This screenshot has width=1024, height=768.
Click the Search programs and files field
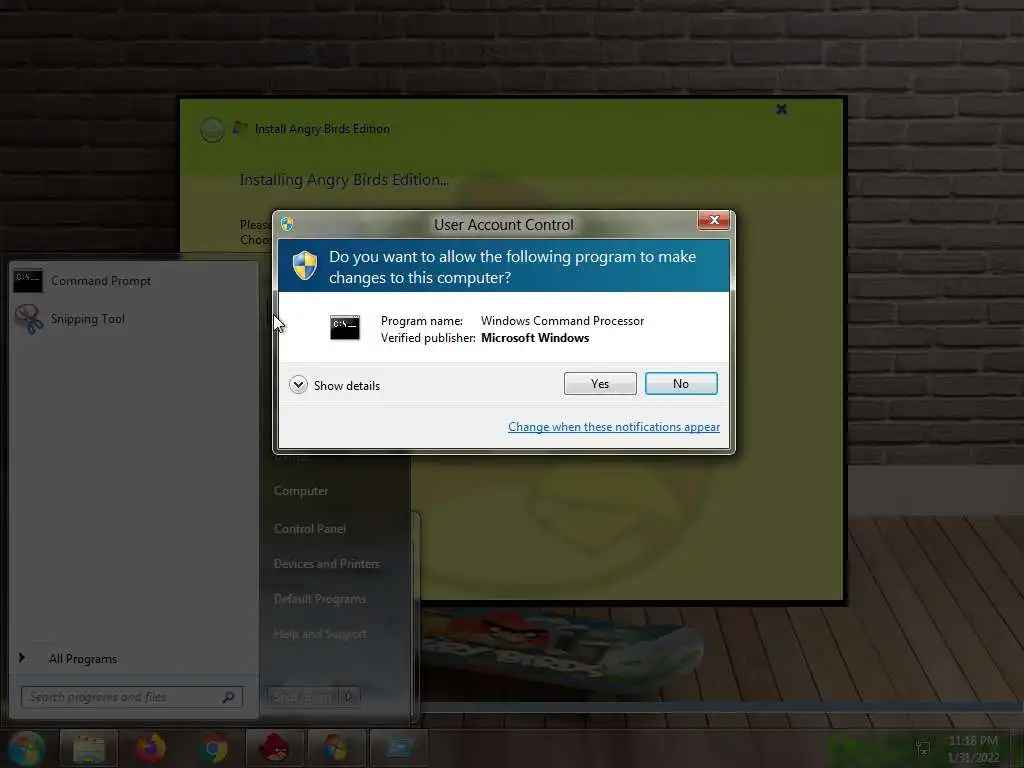131,697
